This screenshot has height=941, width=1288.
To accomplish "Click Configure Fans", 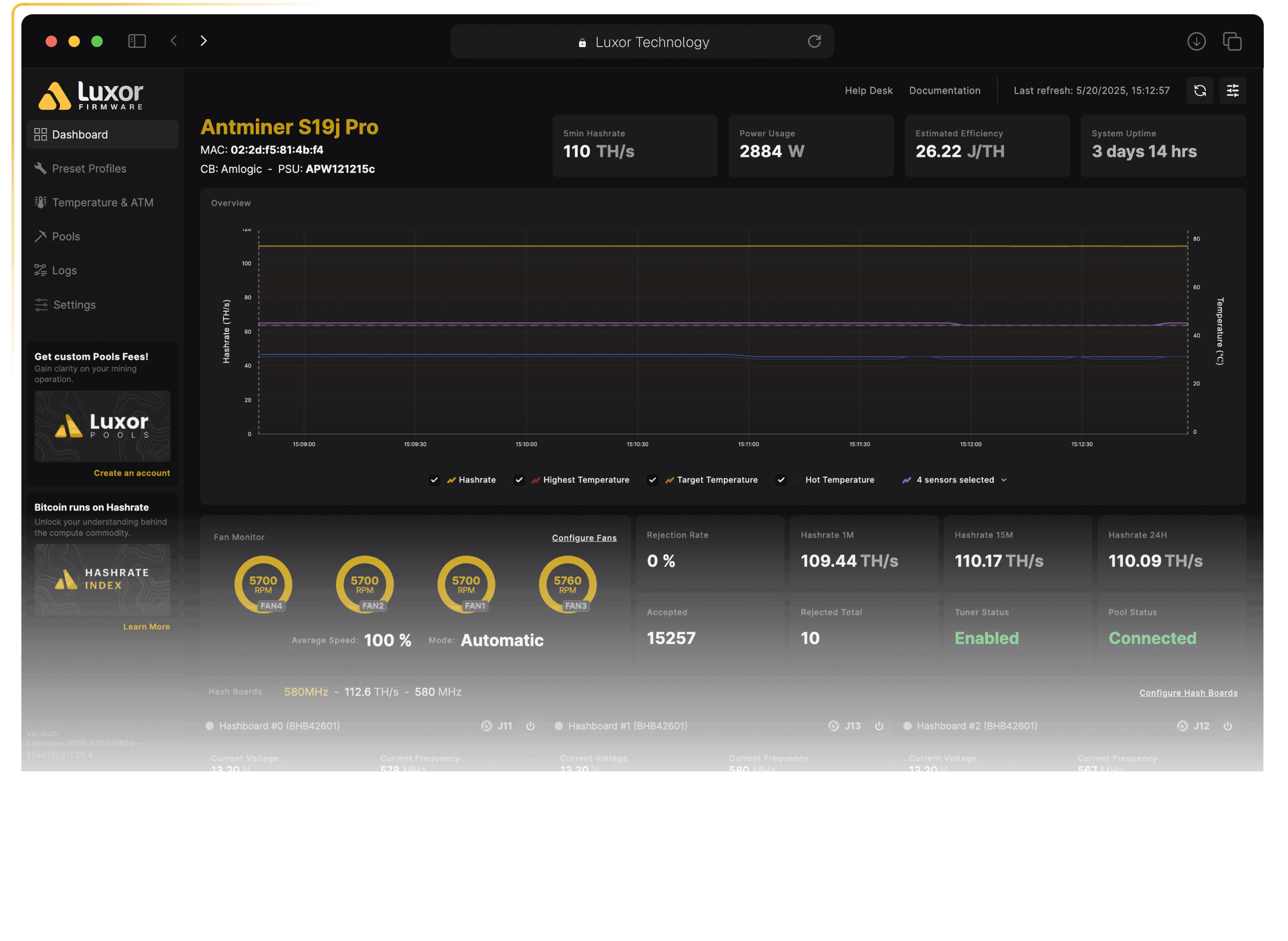I will [x=584, y=537].
